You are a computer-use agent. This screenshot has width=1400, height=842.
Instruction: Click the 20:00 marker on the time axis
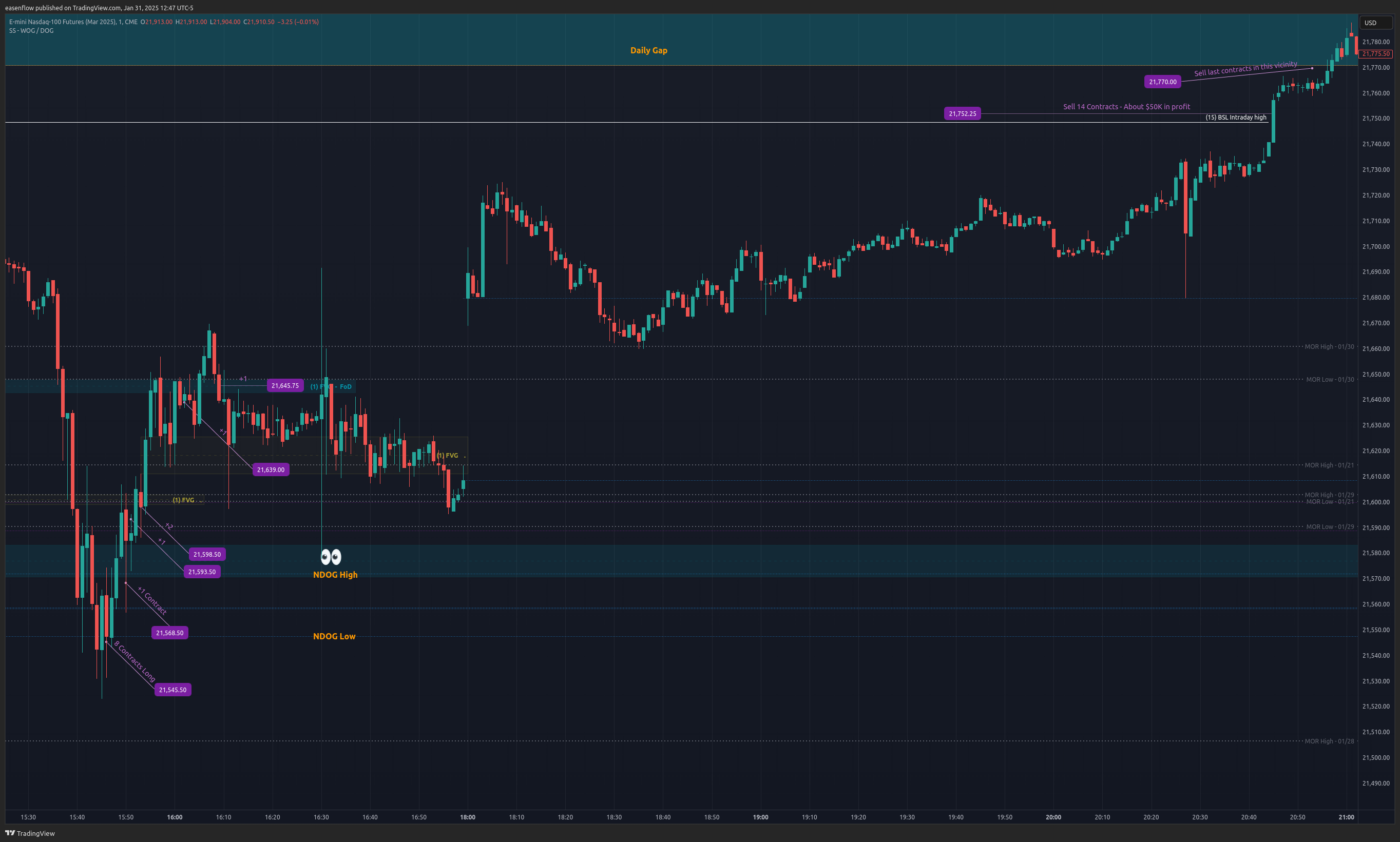pos(1053,817)
